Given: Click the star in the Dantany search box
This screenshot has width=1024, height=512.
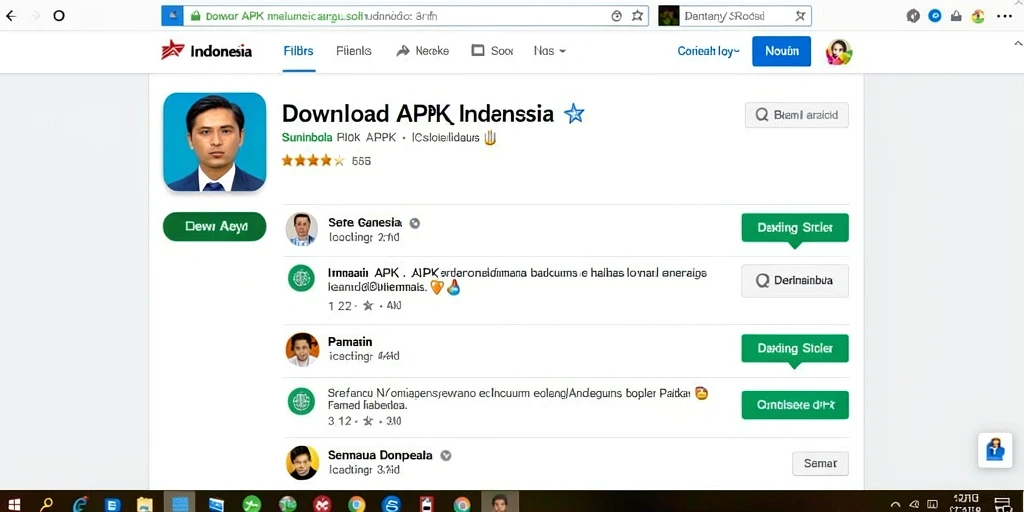Looking at the screenshot, I should tap(800, 16).
